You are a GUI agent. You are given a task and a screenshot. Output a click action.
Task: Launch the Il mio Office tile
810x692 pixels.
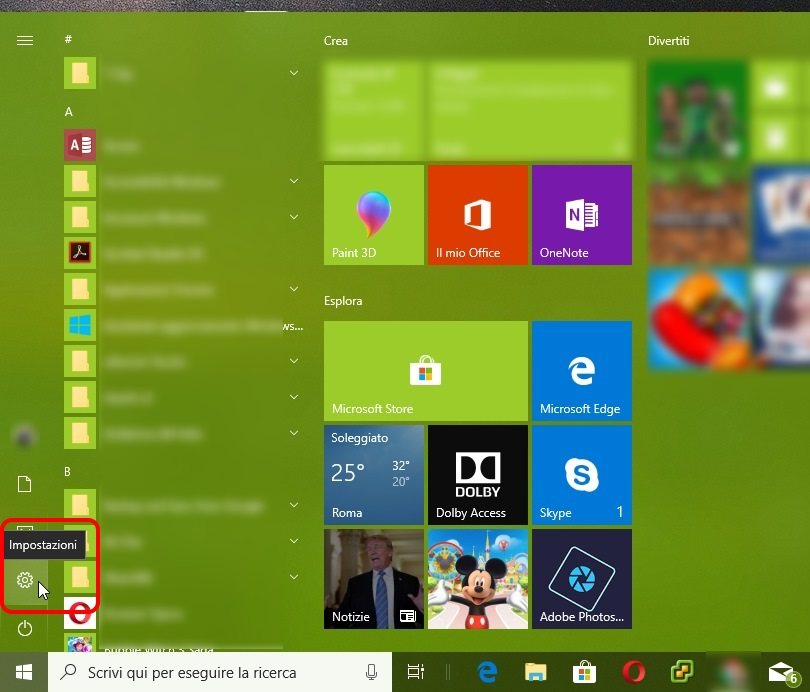coord(477,215)
